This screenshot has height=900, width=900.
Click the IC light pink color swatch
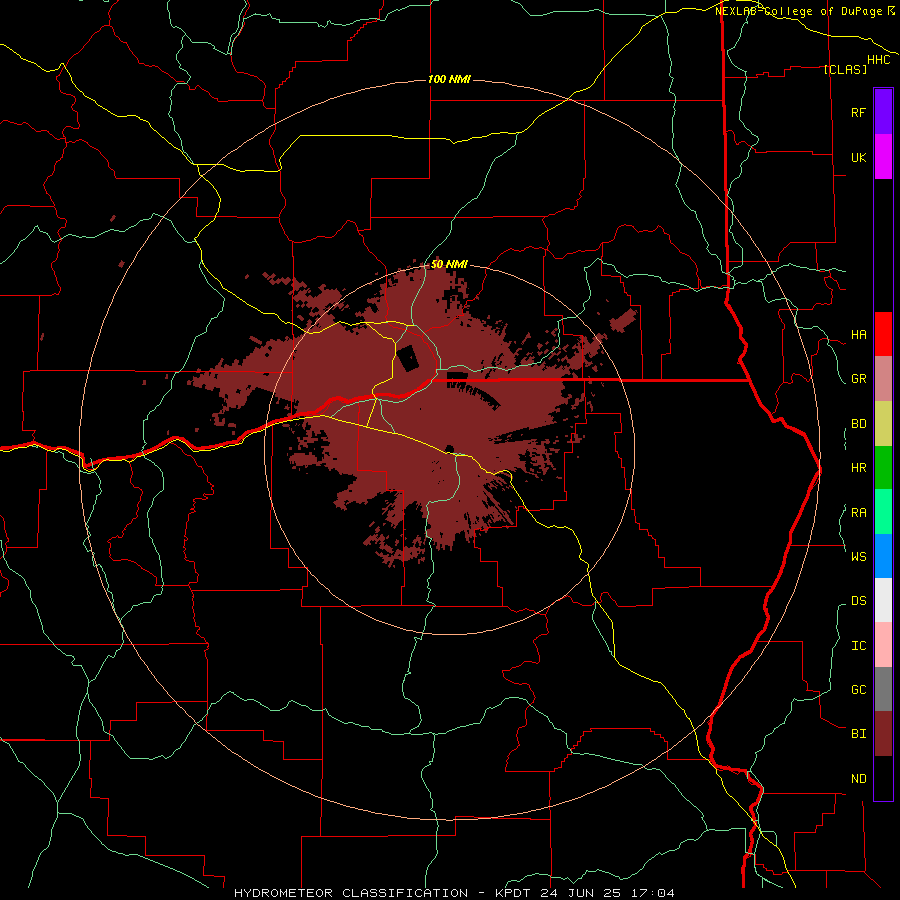(883, 645)
